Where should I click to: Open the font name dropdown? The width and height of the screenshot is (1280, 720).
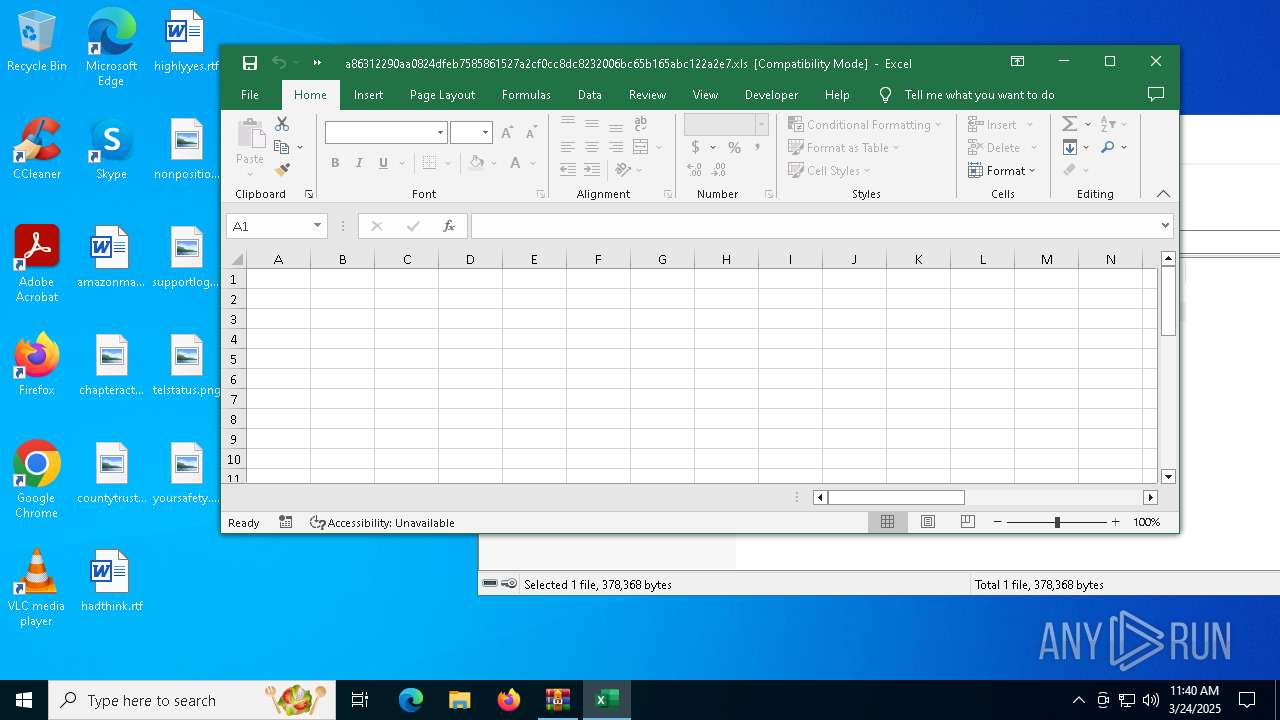(x=440, y=133)
